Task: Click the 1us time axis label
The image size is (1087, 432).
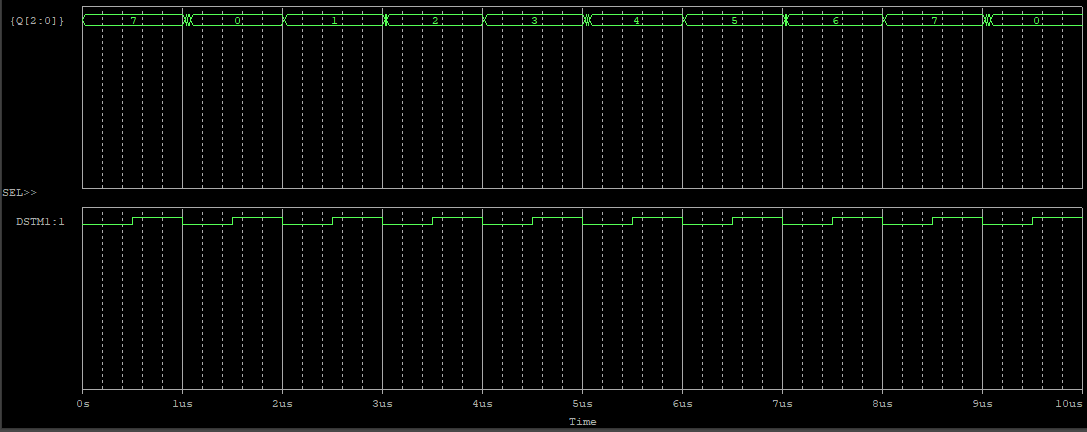Action: [x=182, y=404]
